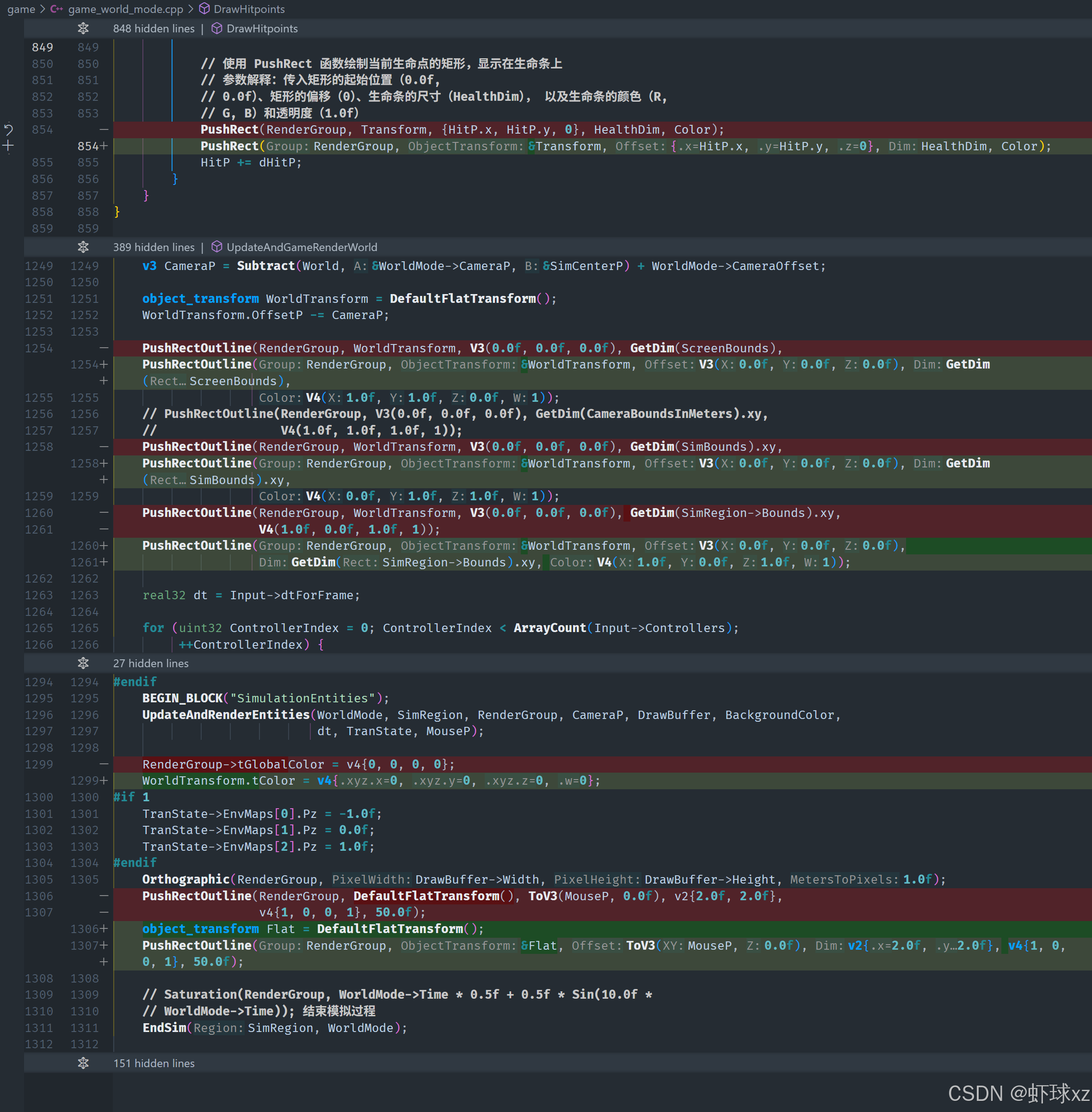Image resolution: width=1092 pixels, height=1112 pixels.
Task: Open the game folder breadcrumb
Action: pos(21,9)
